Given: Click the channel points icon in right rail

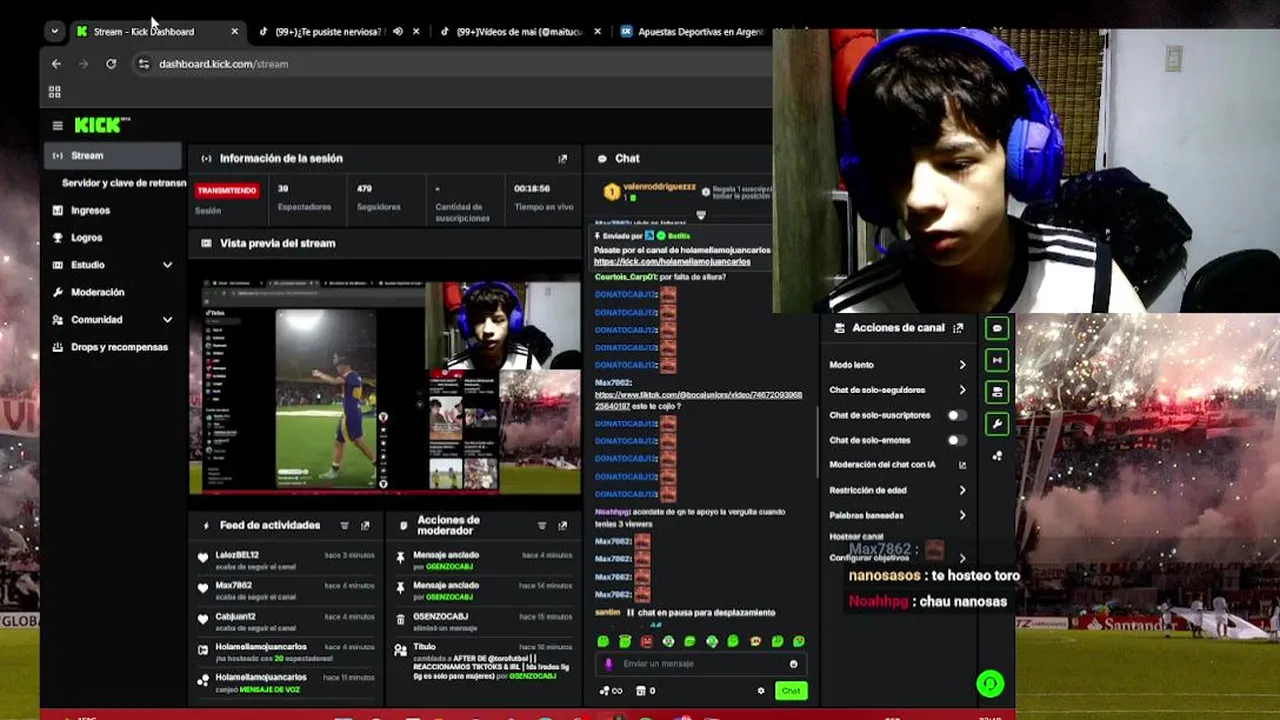Looking at the screenshot, I should (996, 456).
